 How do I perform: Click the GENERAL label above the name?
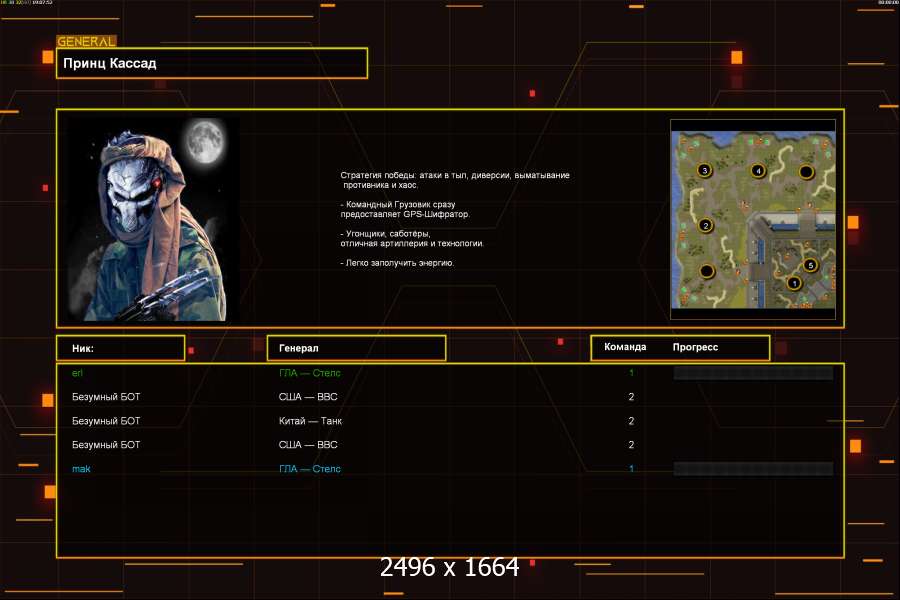tap(86, 41)
